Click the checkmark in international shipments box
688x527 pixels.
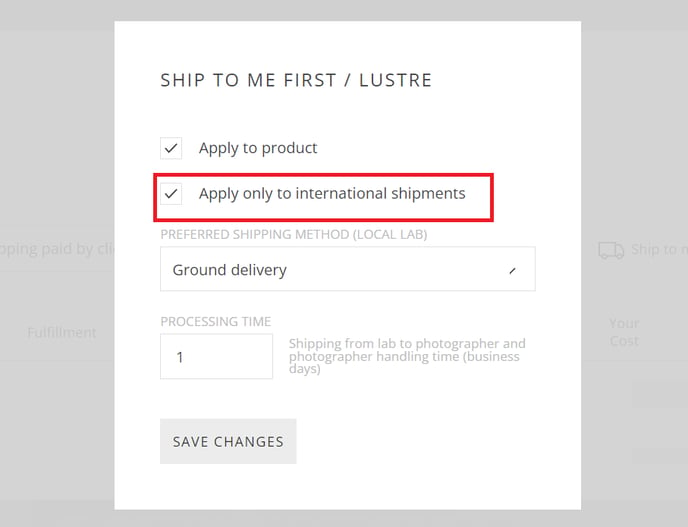click(x=171, y=194)
